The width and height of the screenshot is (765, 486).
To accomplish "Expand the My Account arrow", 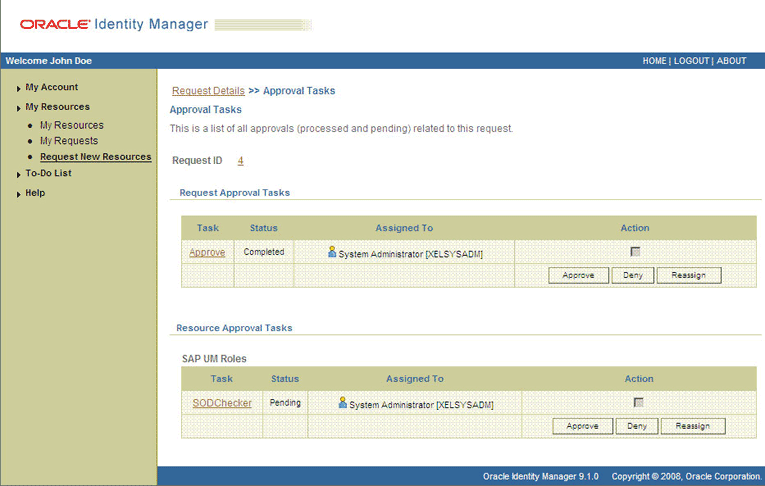I will [x=18, y=88].
